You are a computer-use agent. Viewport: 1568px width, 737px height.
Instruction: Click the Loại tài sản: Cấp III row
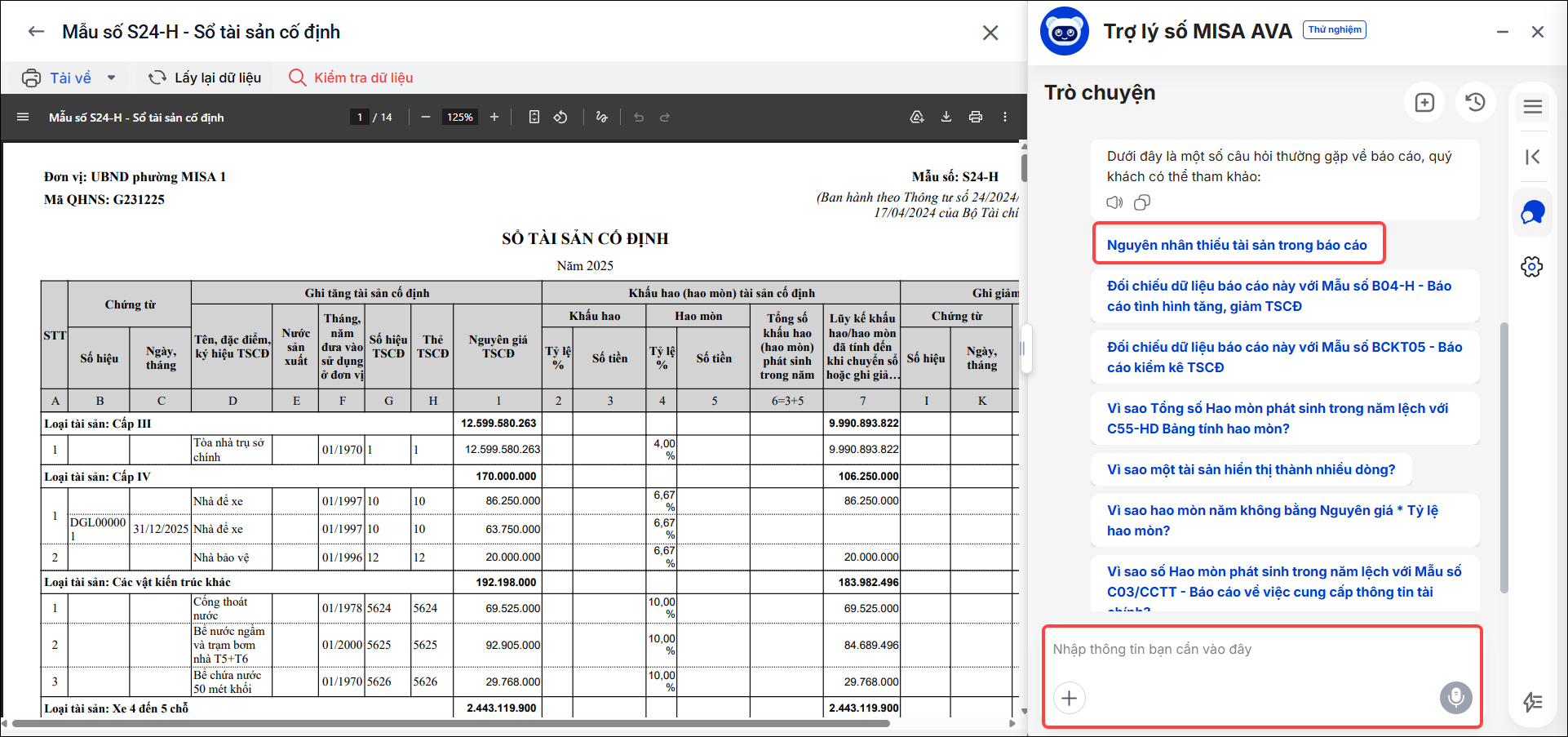click(530, 424)
